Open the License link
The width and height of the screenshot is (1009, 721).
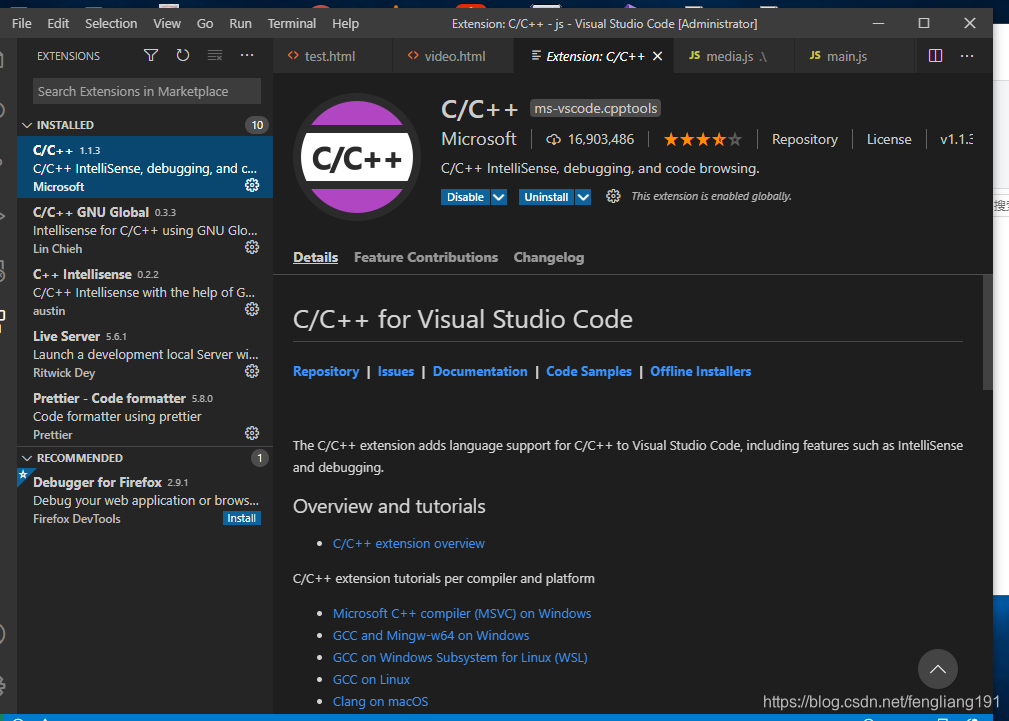889,139
